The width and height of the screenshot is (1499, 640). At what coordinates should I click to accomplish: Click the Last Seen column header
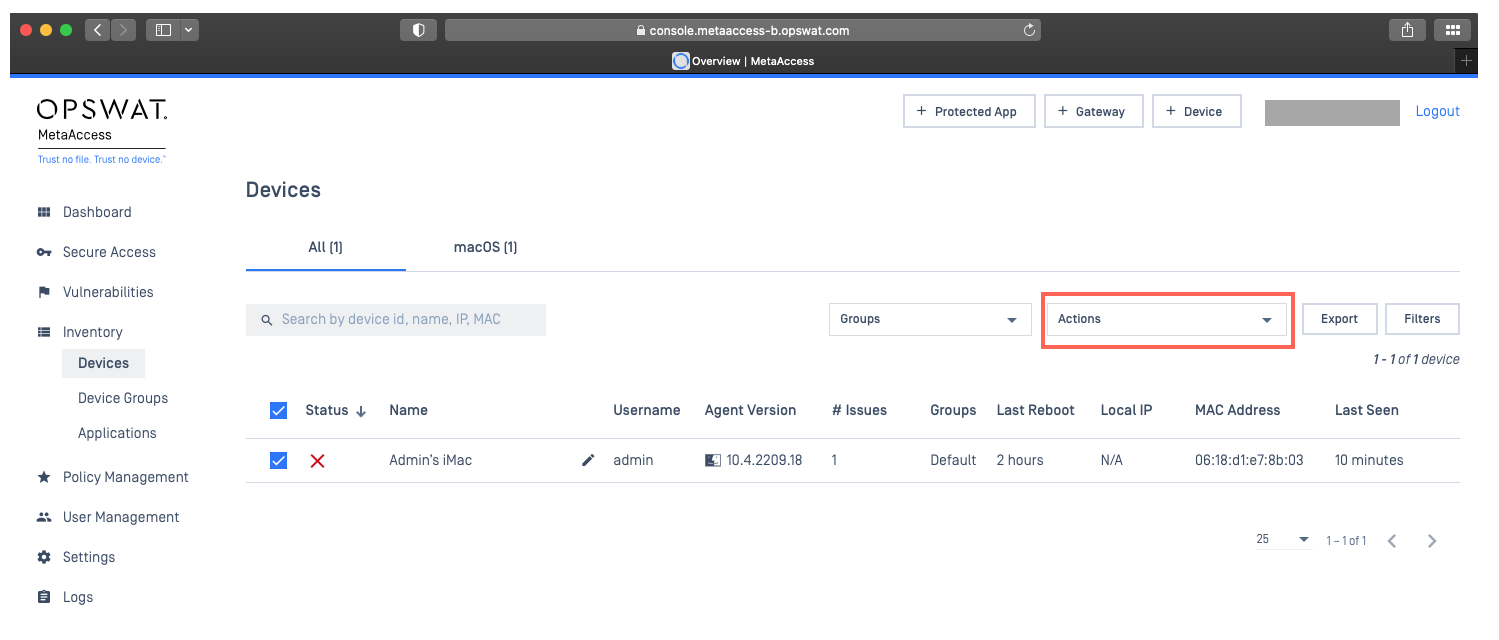pyautogui.click(x=1367, y=410)
